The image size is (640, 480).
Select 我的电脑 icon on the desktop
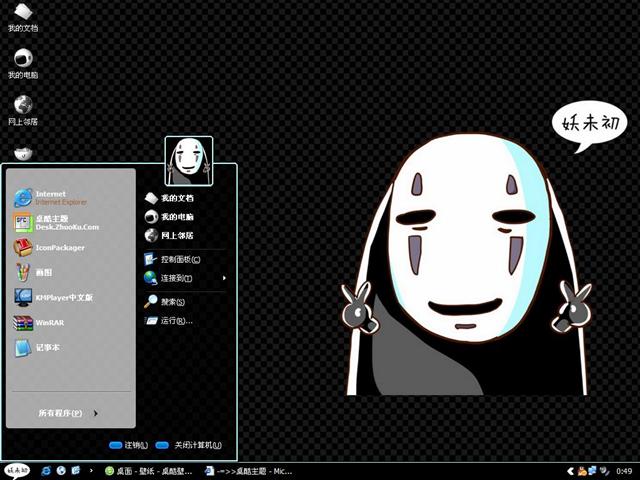(22, 62)
